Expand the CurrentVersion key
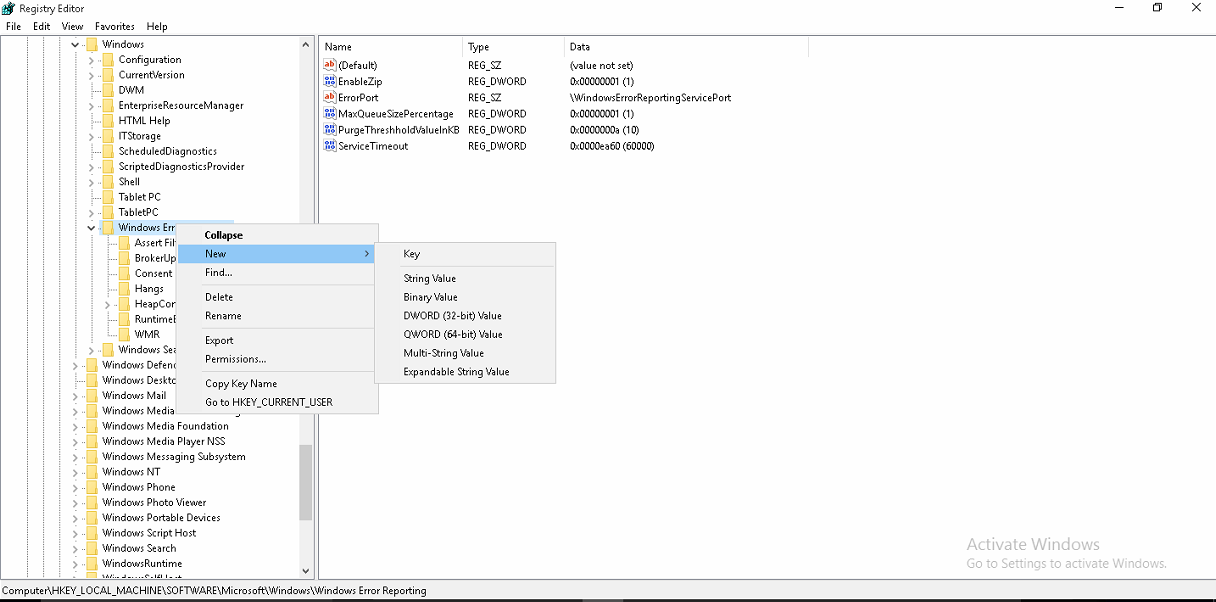This screenshot has height=602, width=1216. [91, 74]
